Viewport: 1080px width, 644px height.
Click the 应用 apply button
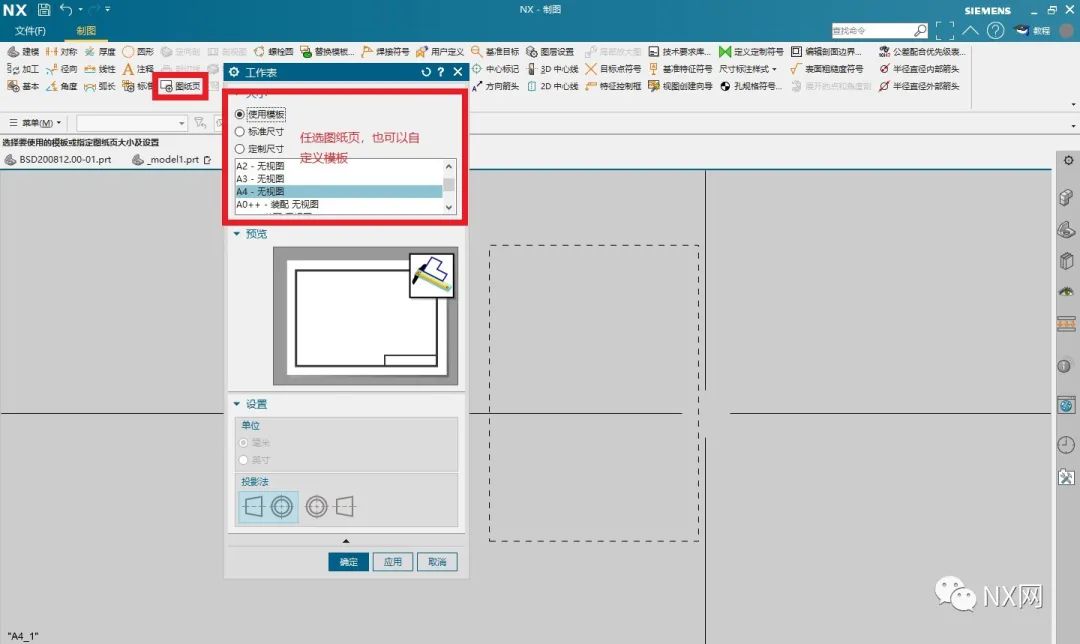pos(393,562)
